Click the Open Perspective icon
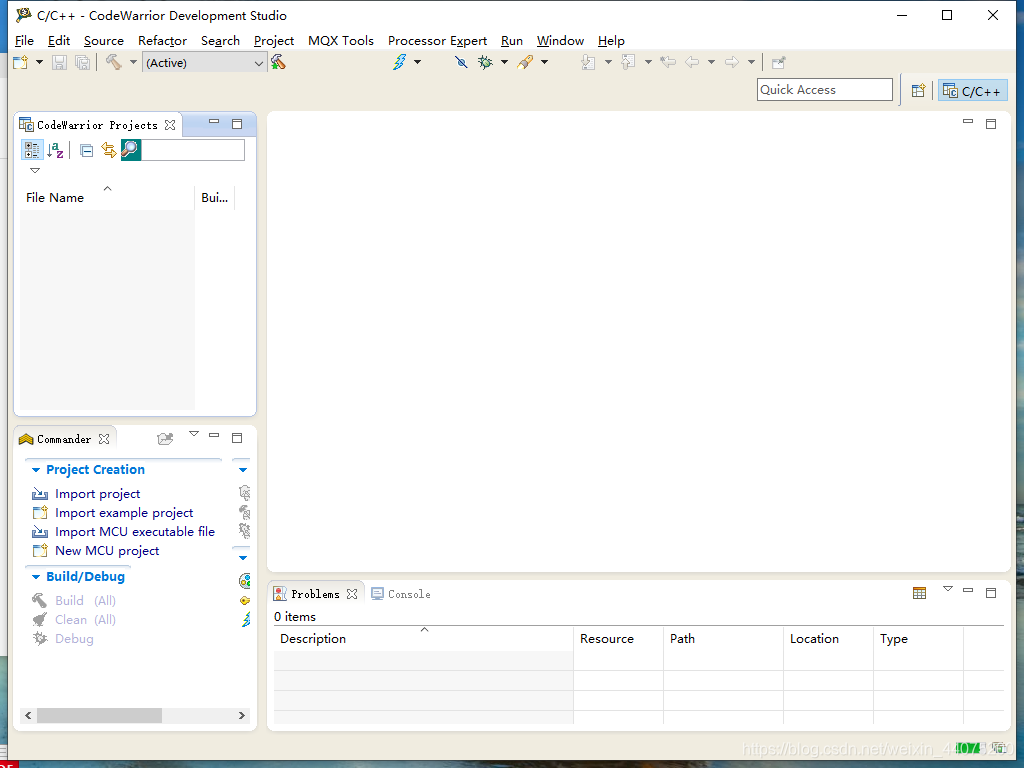Viewport: 1024px width, 768px height. click(x=918, y=91)
